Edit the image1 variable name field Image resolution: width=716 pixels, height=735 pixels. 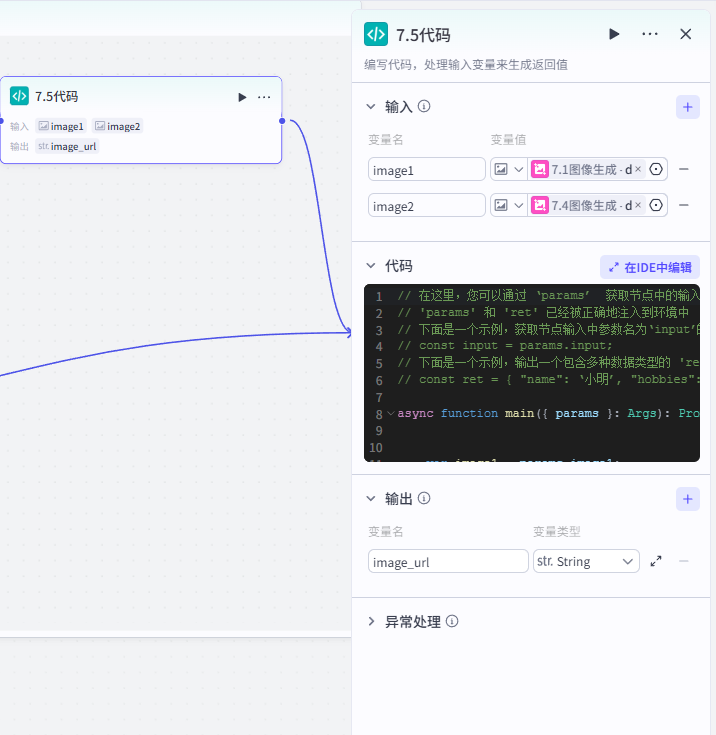point(426,170)
